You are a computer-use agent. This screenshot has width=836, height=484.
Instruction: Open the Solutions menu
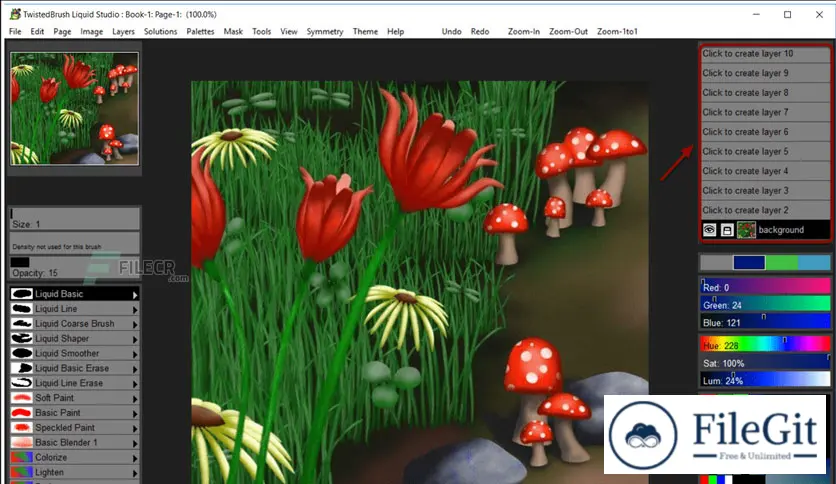160,31
